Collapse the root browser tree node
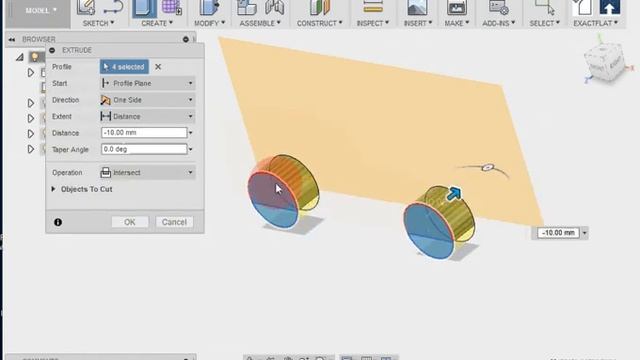 (20, 57)
